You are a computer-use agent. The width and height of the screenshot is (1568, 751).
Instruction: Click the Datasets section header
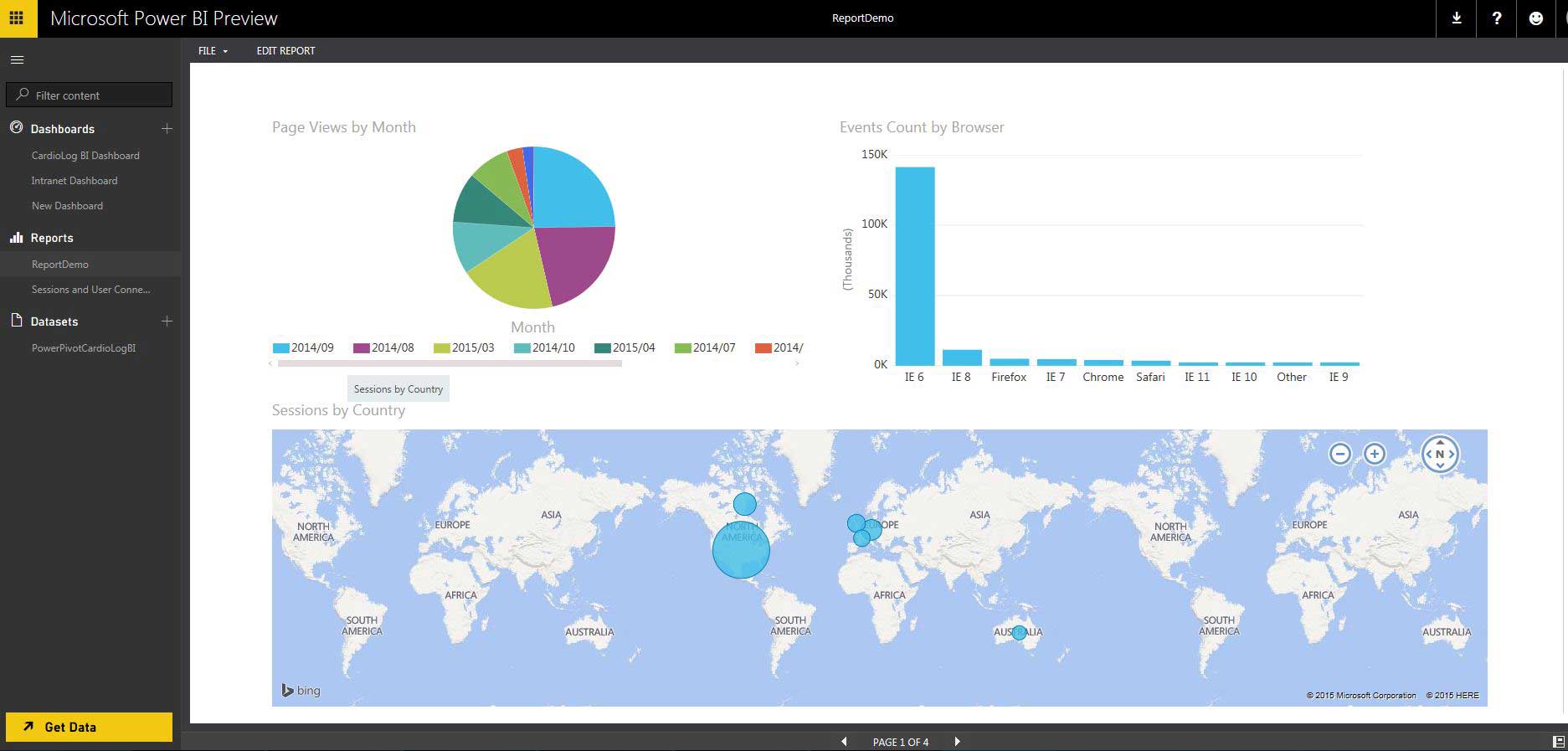54,321
